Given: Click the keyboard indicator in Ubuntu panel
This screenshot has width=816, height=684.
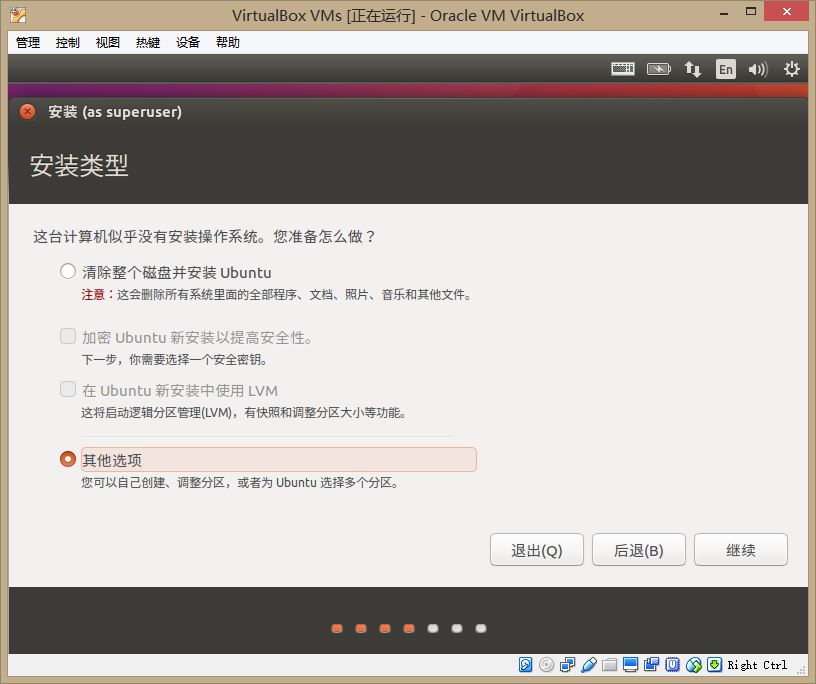Looking at the screenshot, I should [623, 69].
